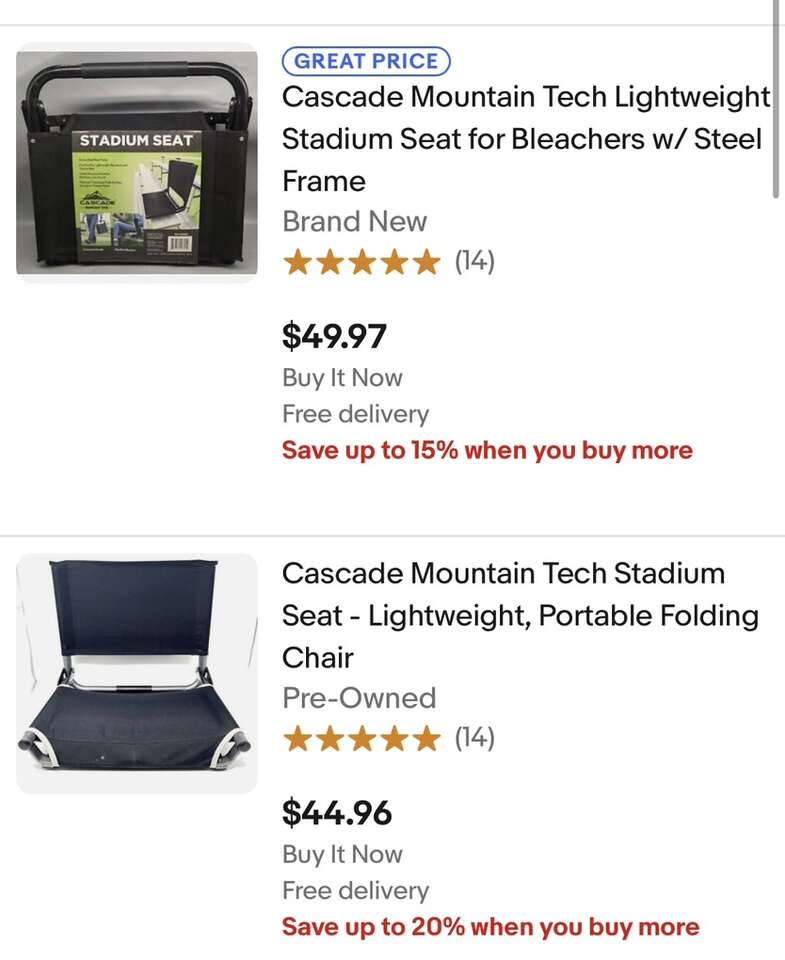This screenshot has width=785, height=960.
Task: Open the unfolded navy stadium chair photo
Action: point(137,673)
